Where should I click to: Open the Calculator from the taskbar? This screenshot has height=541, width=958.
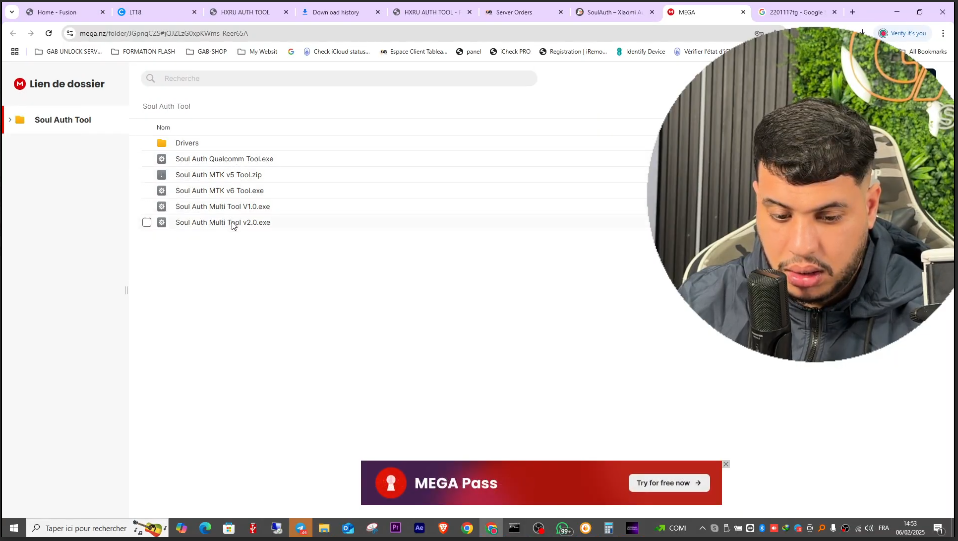click(x=609, y=528)
